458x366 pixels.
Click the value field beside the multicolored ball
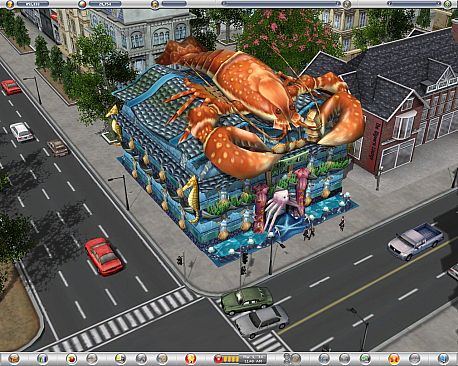(x=105, y=4)
